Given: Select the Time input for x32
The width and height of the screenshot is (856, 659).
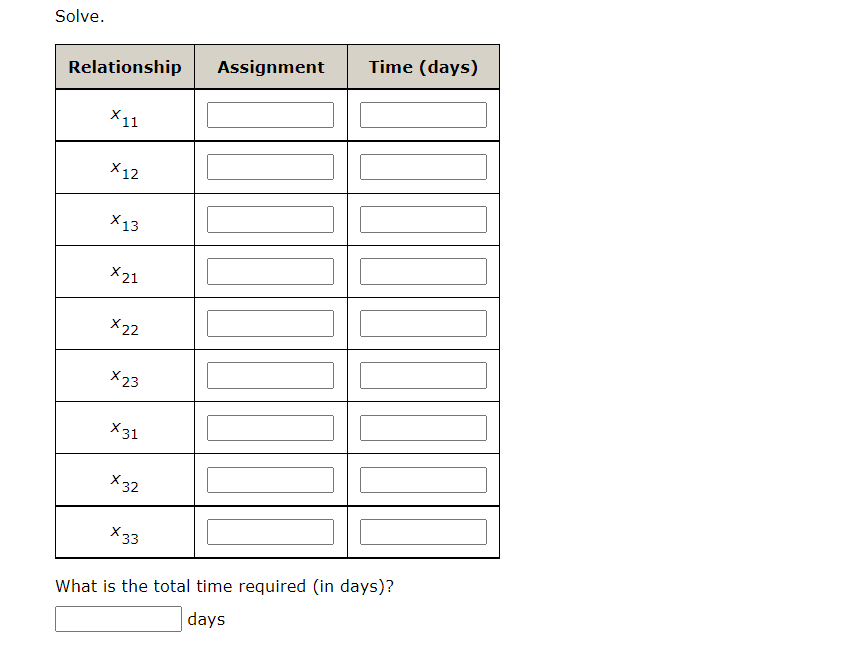Looking at the screenshot, I should pyautogui.click(x=423, y=480).
